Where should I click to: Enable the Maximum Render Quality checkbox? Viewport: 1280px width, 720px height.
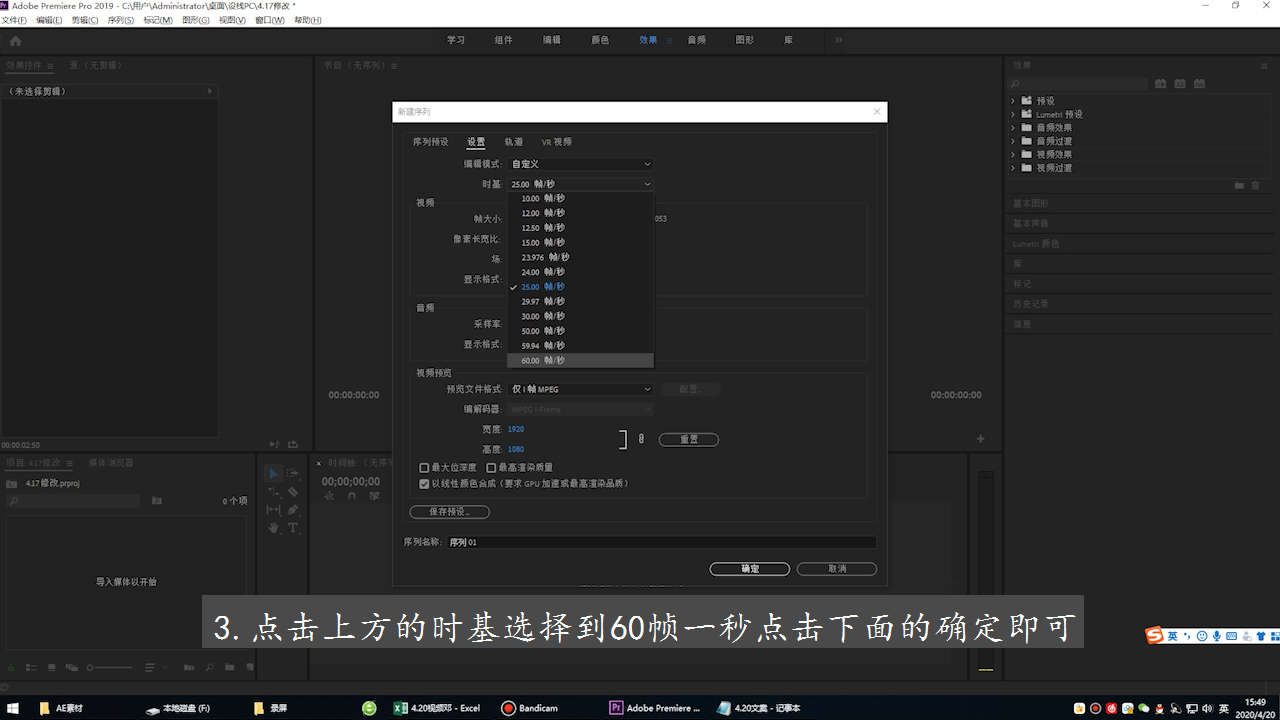[491, 467]
